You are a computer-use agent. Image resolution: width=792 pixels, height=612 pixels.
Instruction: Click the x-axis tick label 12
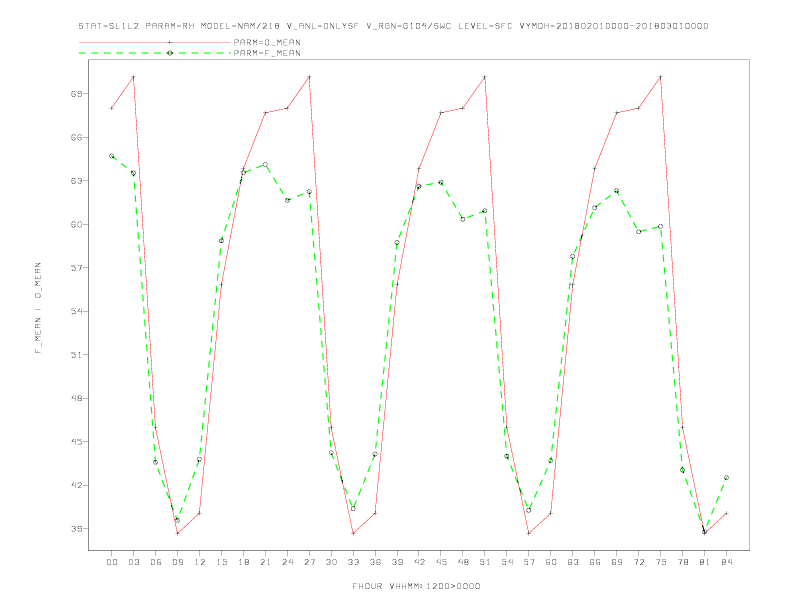coord(200,562)
